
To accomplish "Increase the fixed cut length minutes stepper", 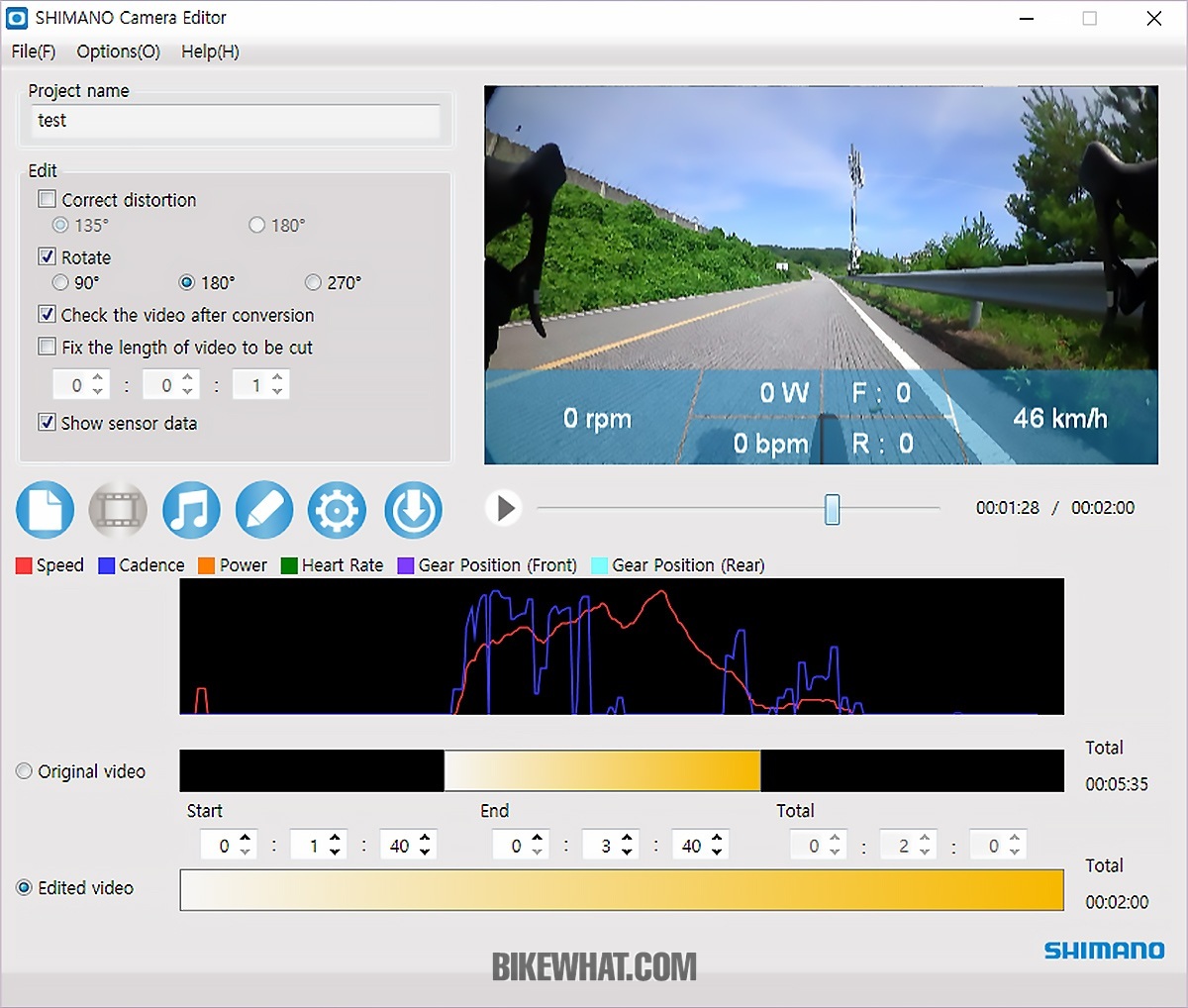I will [188, 378].
